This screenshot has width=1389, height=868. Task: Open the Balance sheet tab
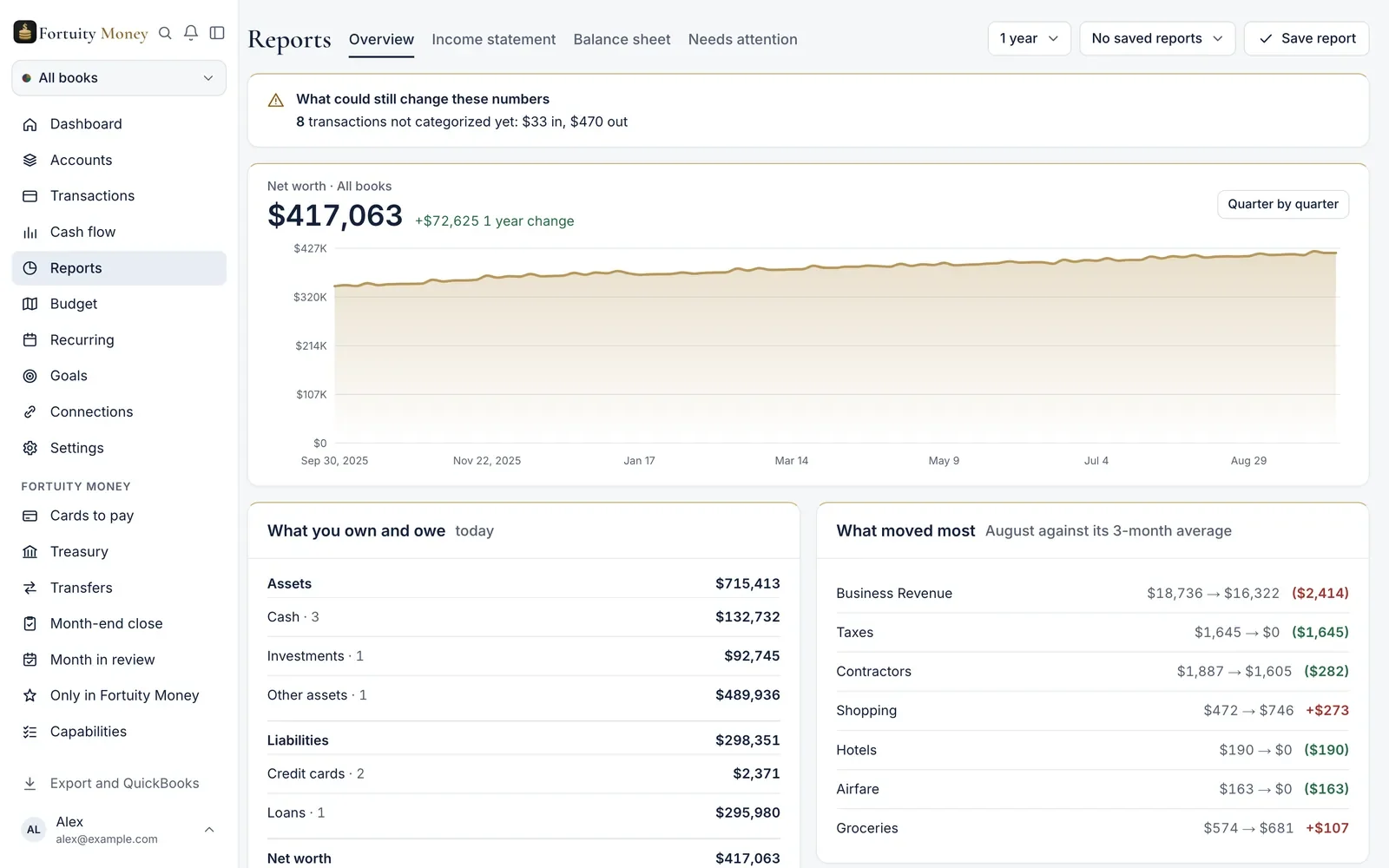coord(622,40)
